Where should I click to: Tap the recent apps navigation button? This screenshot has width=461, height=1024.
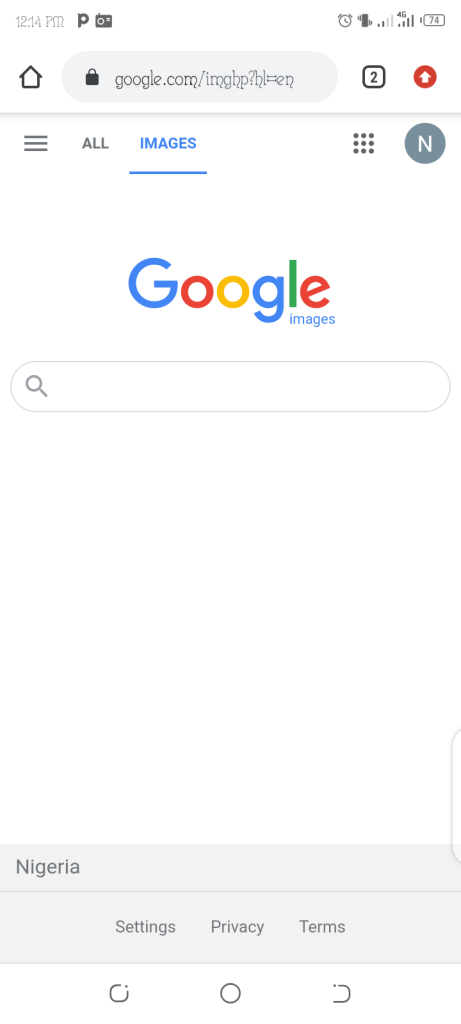pos(119,993)
